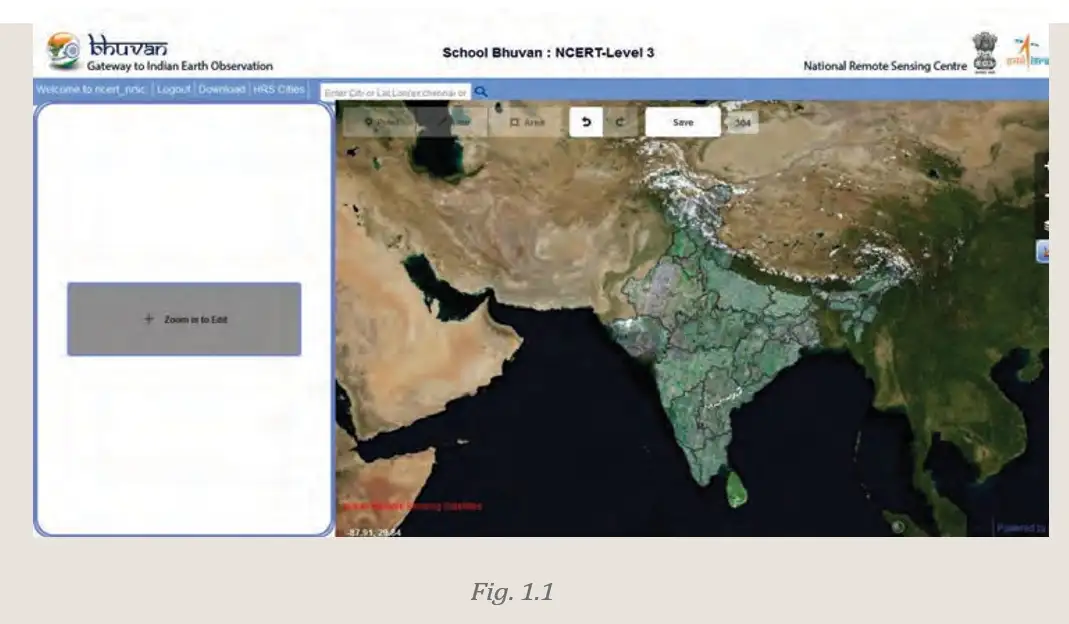
Task: Click the 304 counter badge
Action: (x=742, y=123)
